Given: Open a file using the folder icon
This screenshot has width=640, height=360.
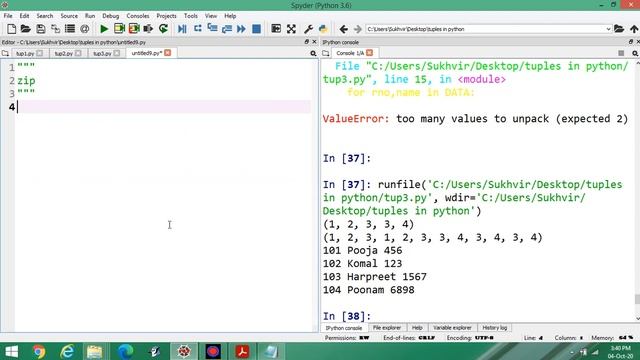Looking at the screenshot, I should 26,29.
